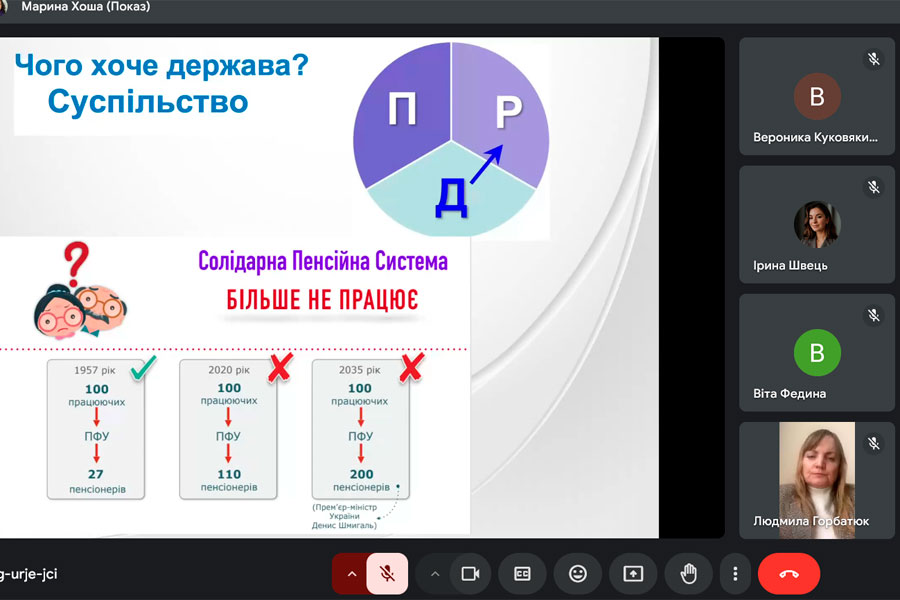Open audio settings chevron beside microphone
Viewport: 900px width, 600px height.
352,574
